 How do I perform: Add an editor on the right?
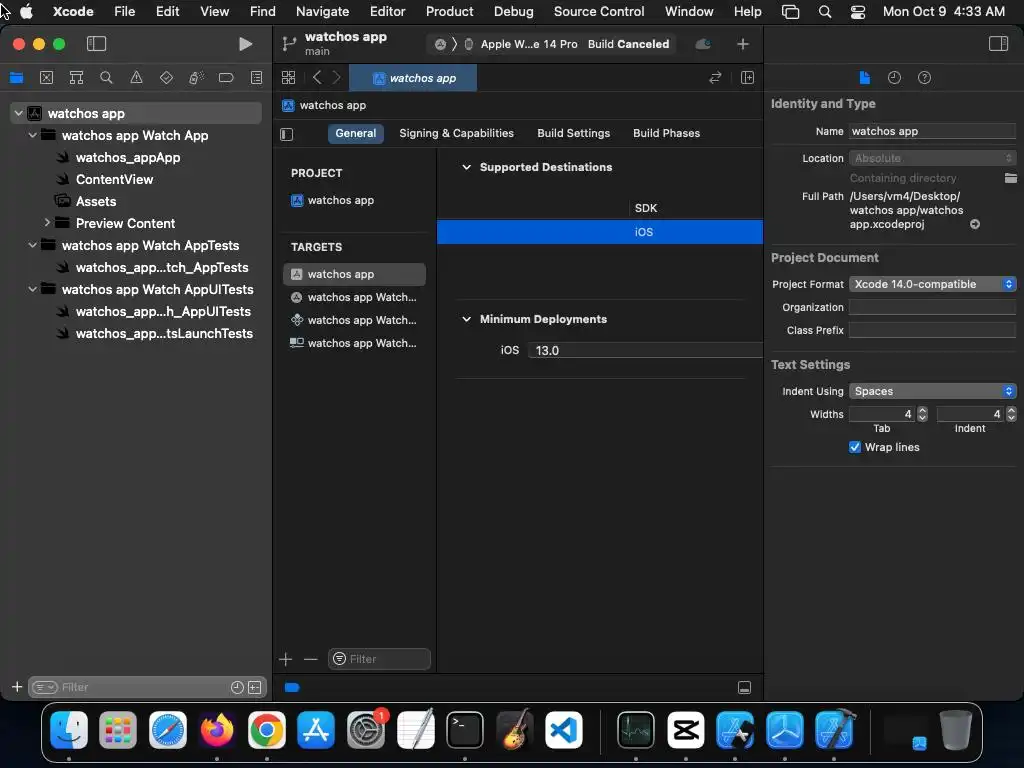click(747, 78)
